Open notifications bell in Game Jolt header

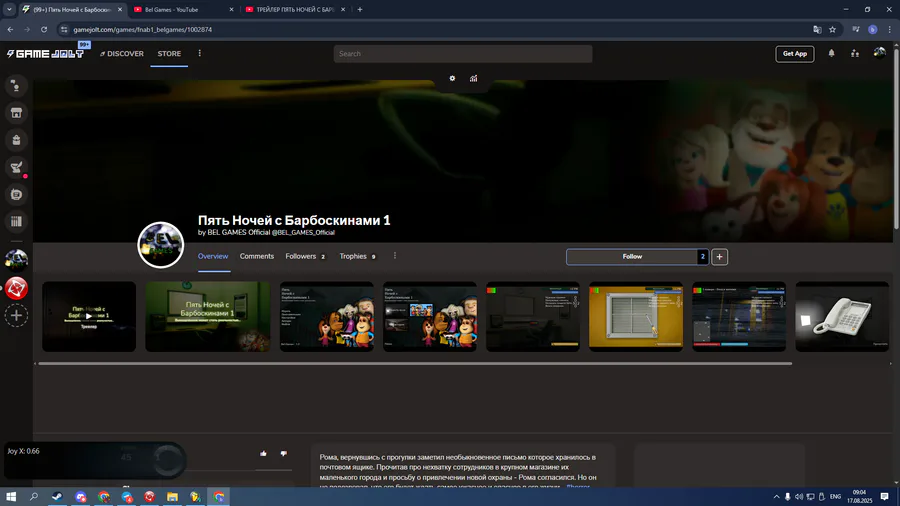pyautogui.click(x=831, y=53)
